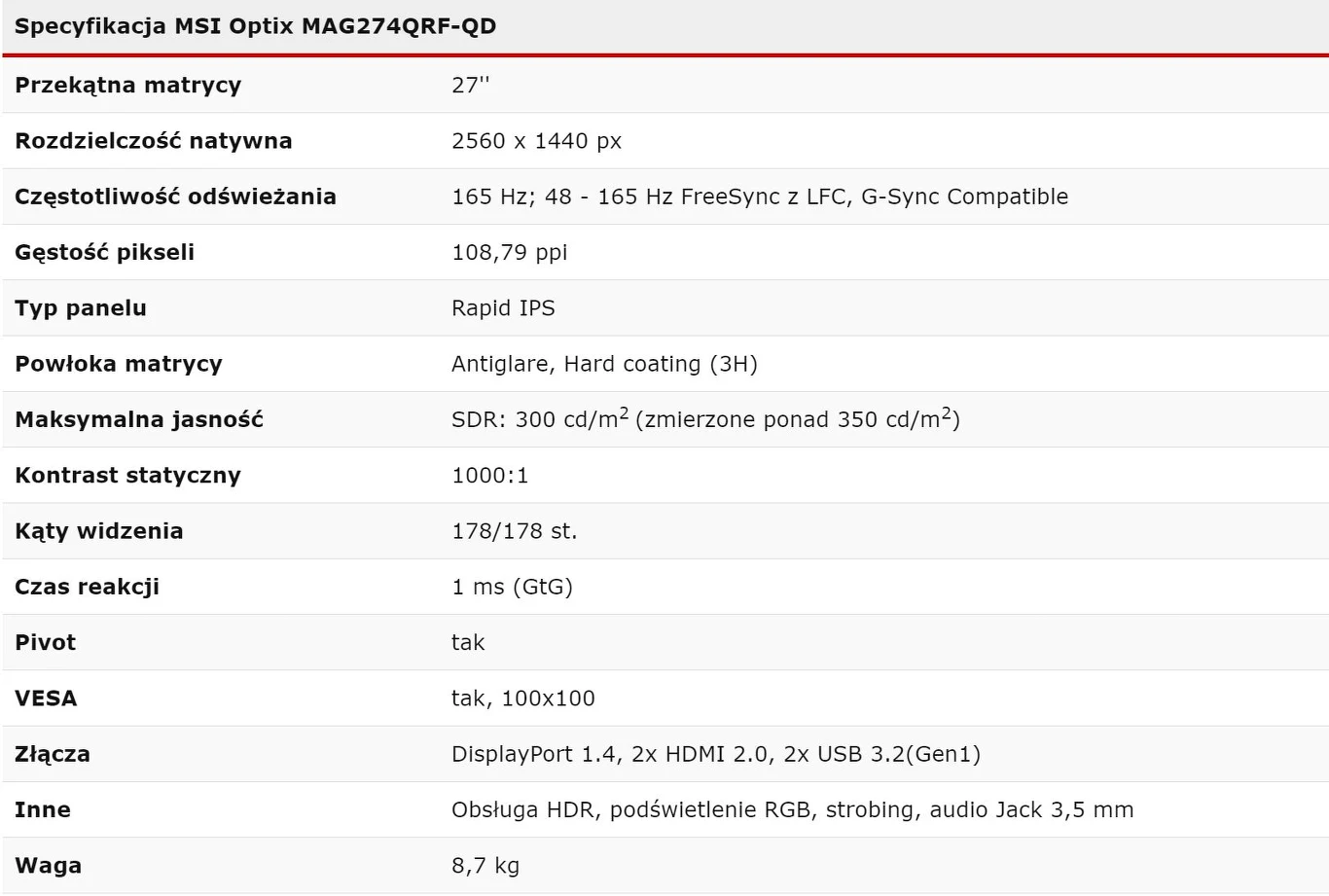Click the 'Typ panelu' row label

click(81, 308)
